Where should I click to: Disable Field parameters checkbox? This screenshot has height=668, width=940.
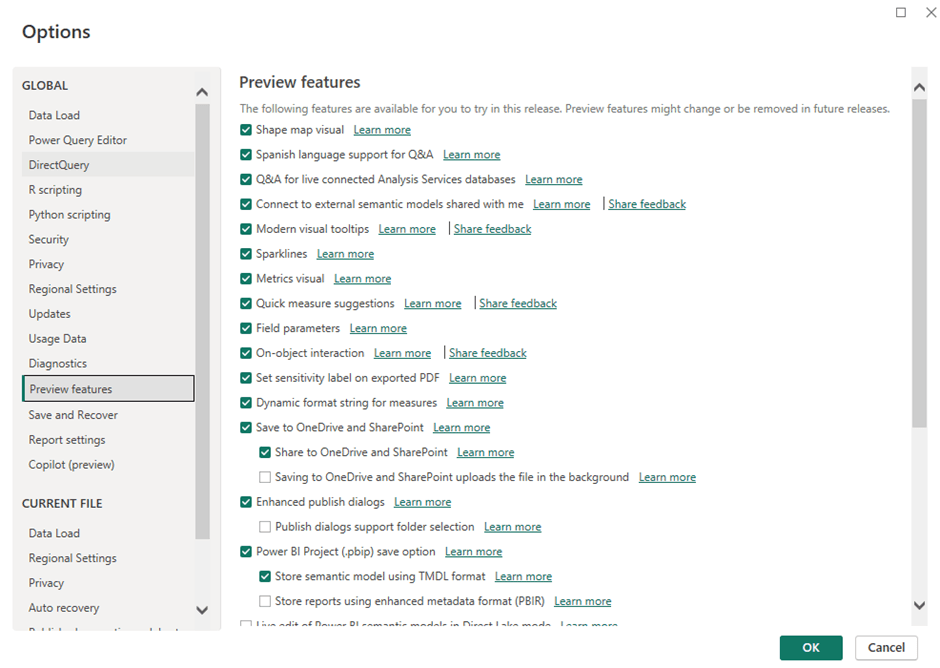(x=246, y=328)
